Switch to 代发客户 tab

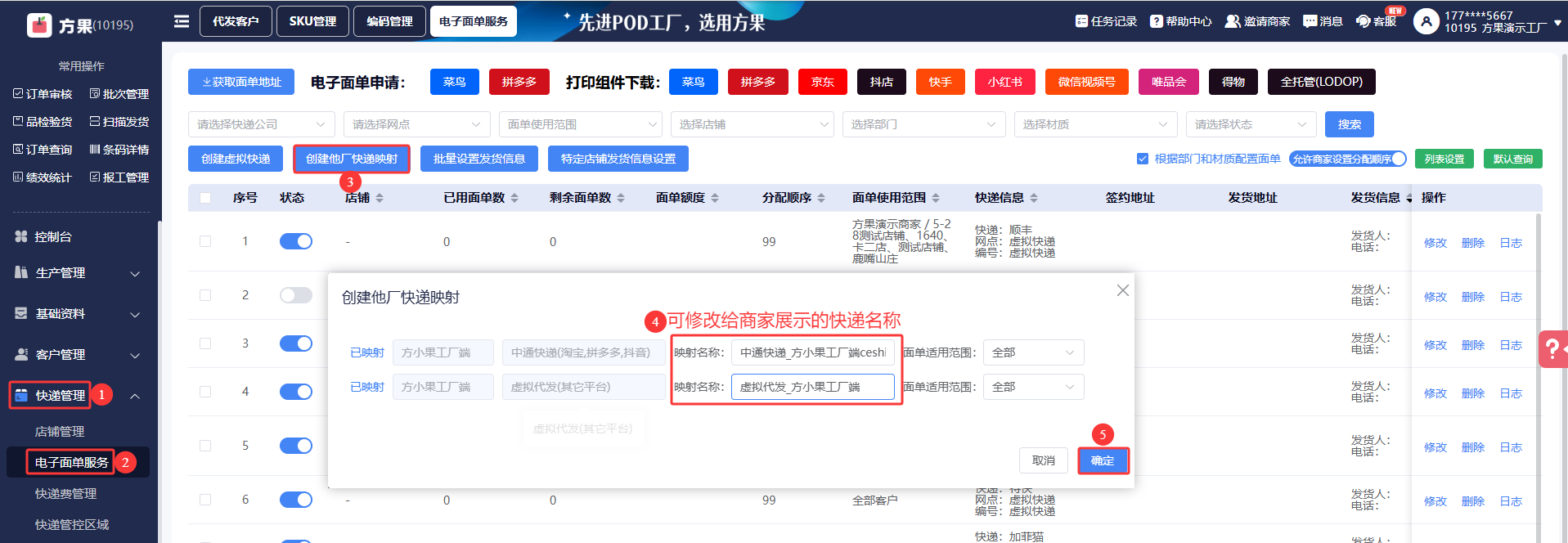236,21
